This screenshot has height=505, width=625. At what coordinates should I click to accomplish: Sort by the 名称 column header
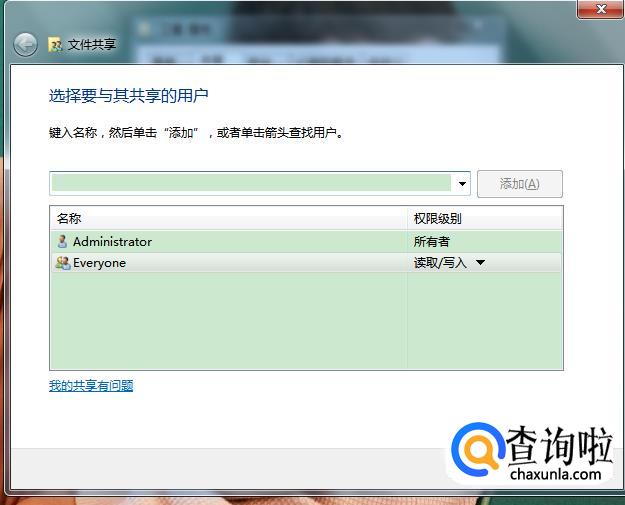(228, 218)
